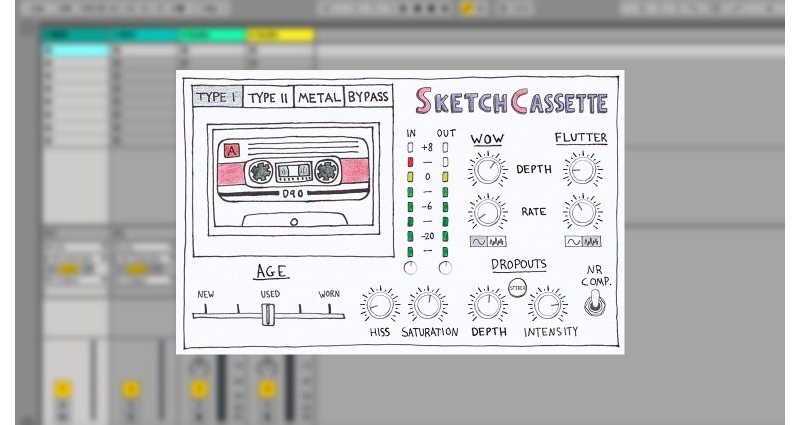Select the highlighted cyan clip slot in Ableton
This screenshot has height=425, width=800.
point(76,50)
